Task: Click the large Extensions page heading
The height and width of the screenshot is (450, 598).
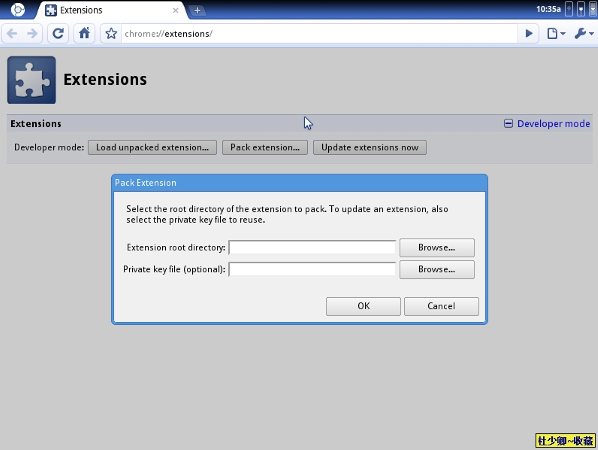Action: [x=105, y=79]
